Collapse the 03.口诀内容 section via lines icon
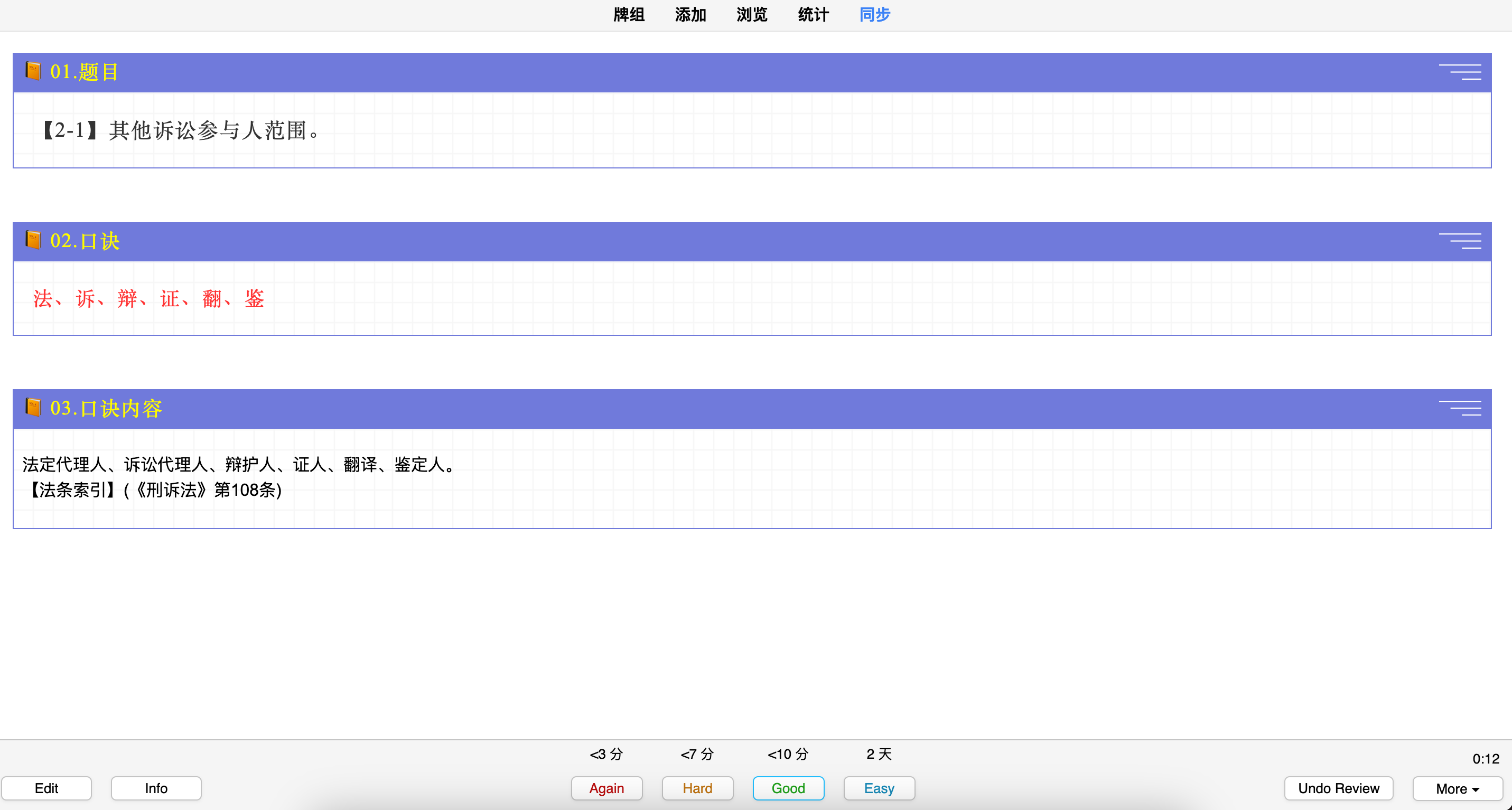Screen dimensions: 1512x810 click(x=1460, y=408)
